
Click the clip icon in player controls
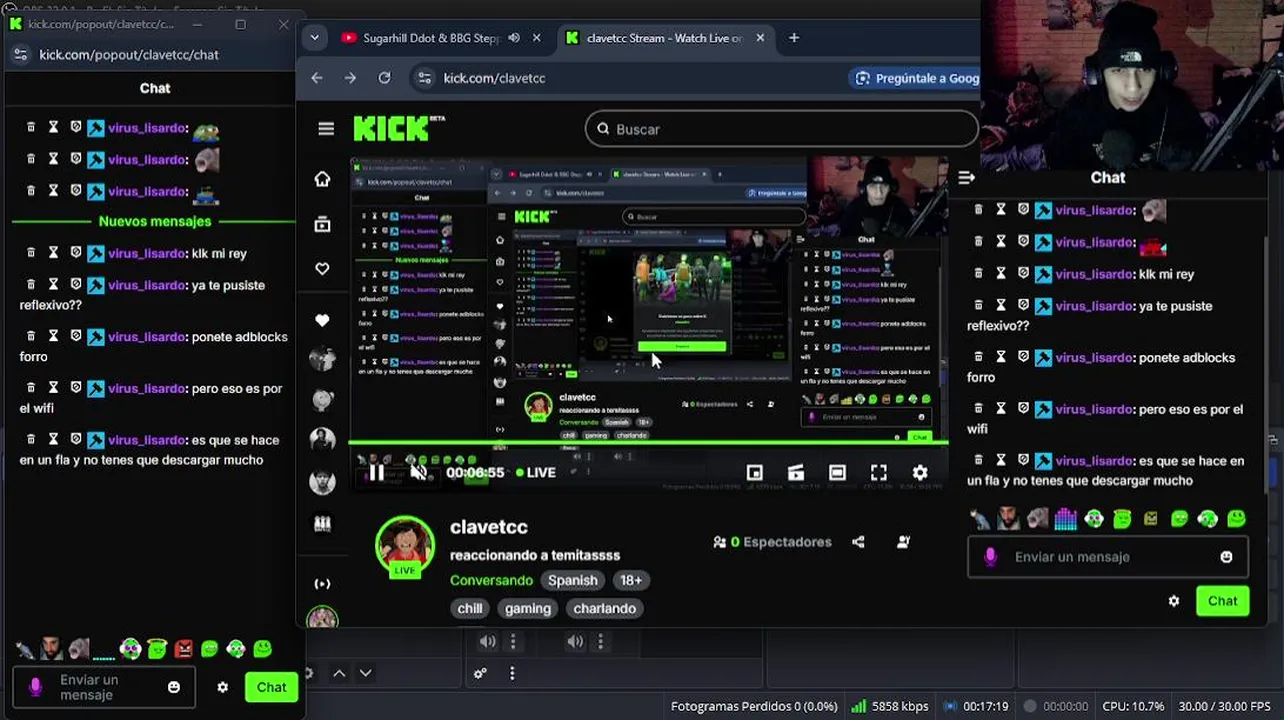pyautogui.click(x=796, y=473)
